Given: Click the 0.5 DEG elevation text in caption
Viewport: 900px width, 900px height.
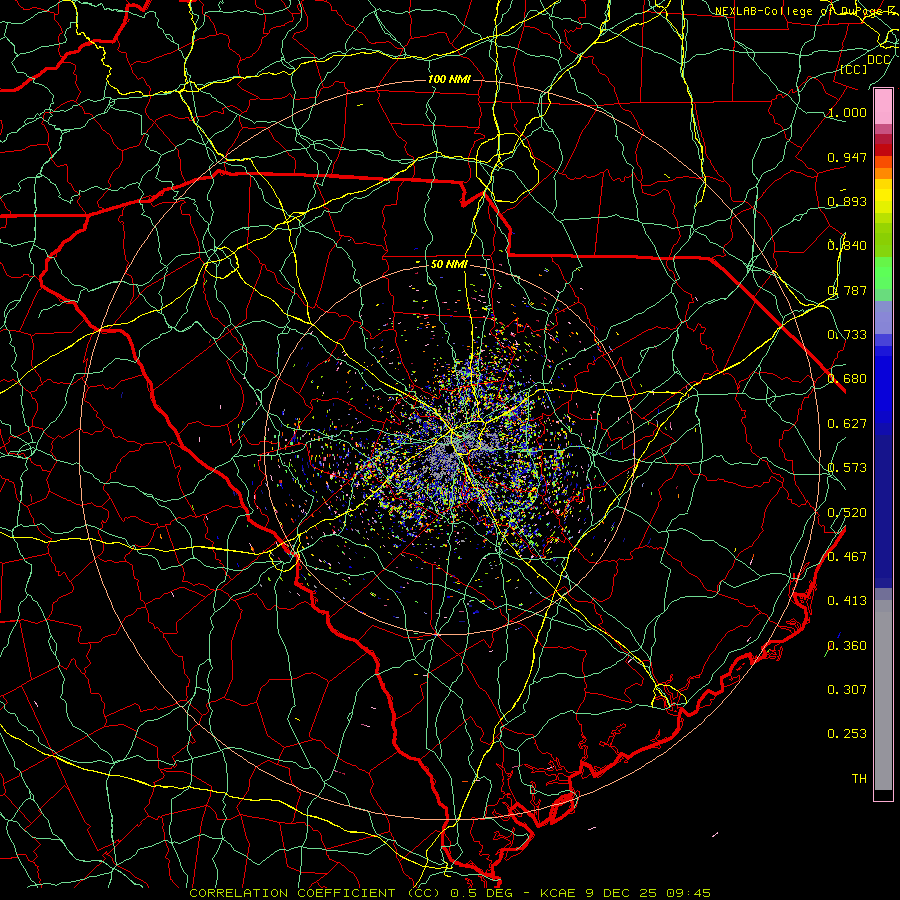Looking at the screenshot, I should click(482, 893).
